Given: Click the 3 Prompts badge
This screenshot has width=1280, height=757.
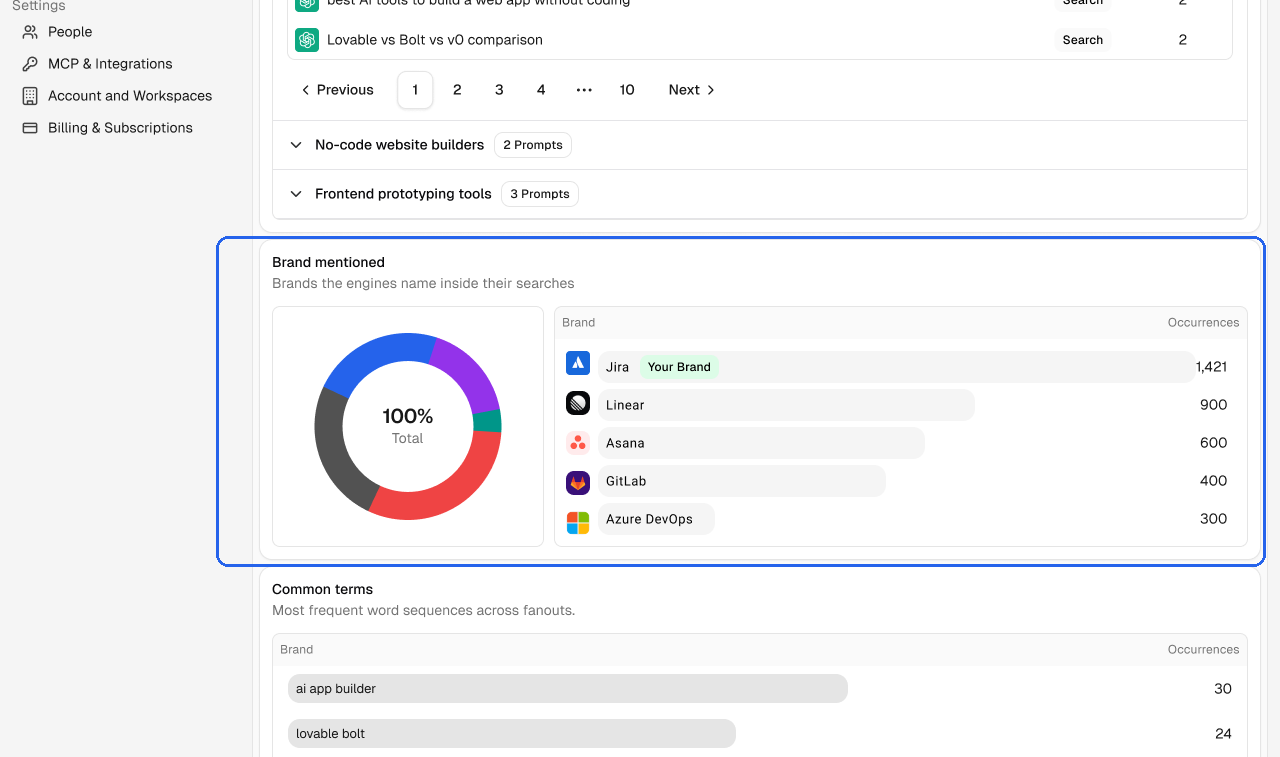Looking at the screenshot, I should coord(540,194).
